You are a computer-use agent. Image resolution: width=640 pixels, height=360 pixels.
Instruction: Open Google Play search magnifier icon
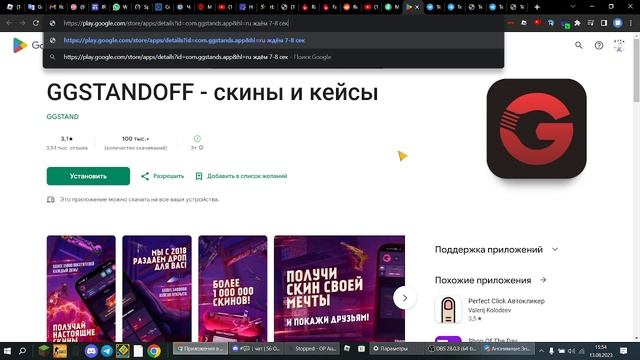pos(578,45)
